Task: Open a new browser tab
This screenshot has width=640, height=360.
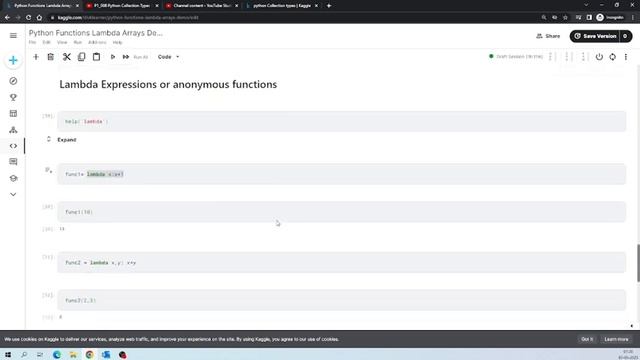Action: (x=329, y=6)
